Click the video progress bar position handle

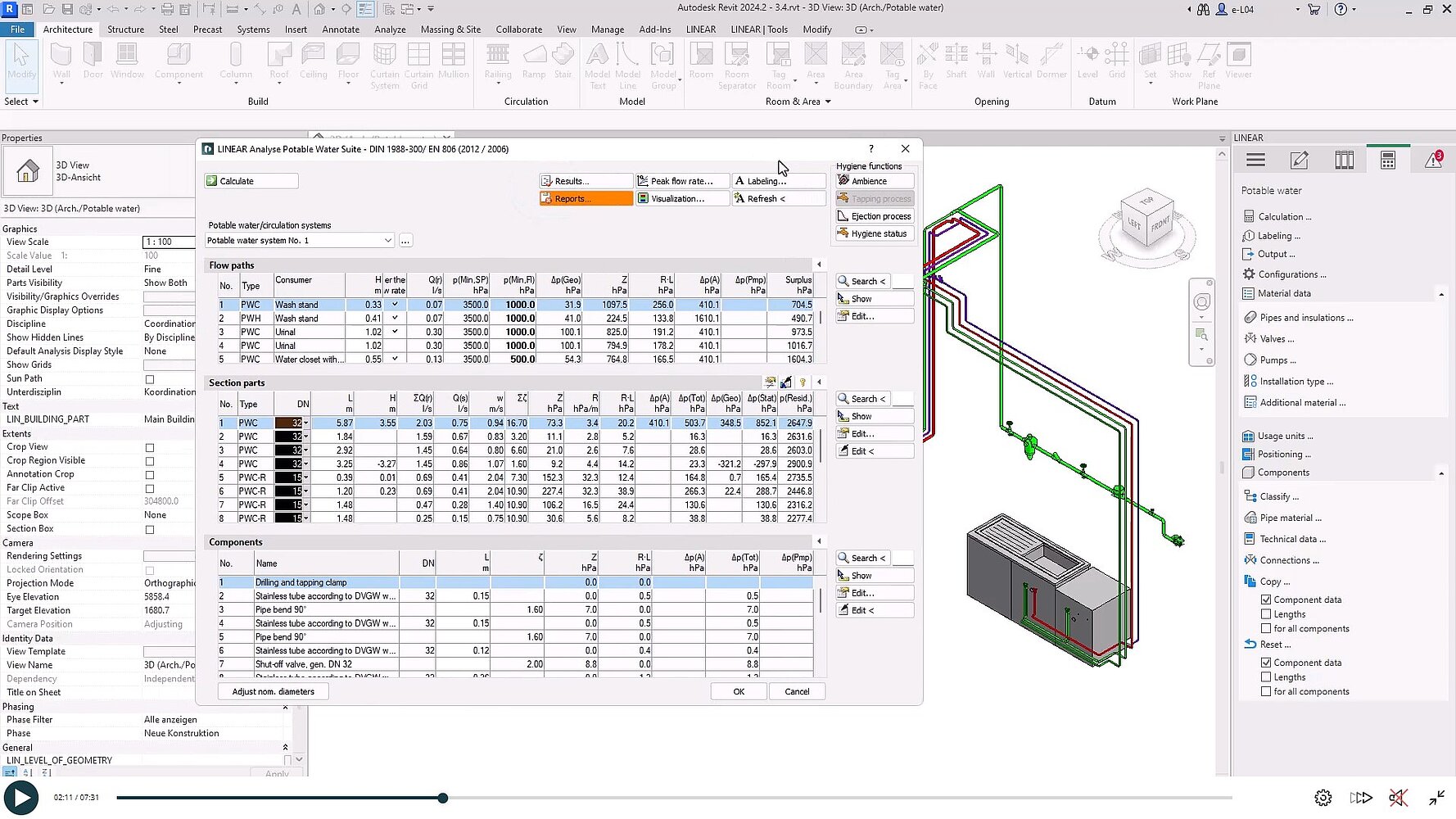click(x=443, y=798)
